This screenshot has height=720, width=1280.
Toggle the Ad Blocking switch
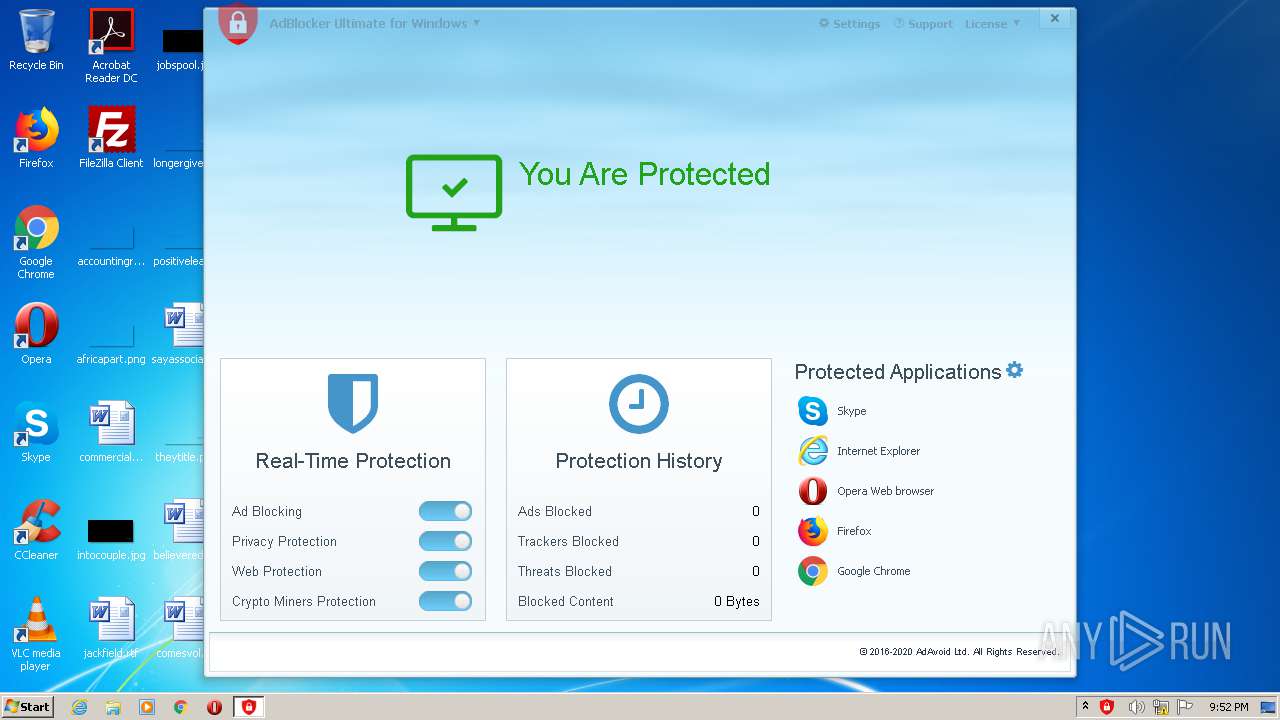tap(445, 511)
